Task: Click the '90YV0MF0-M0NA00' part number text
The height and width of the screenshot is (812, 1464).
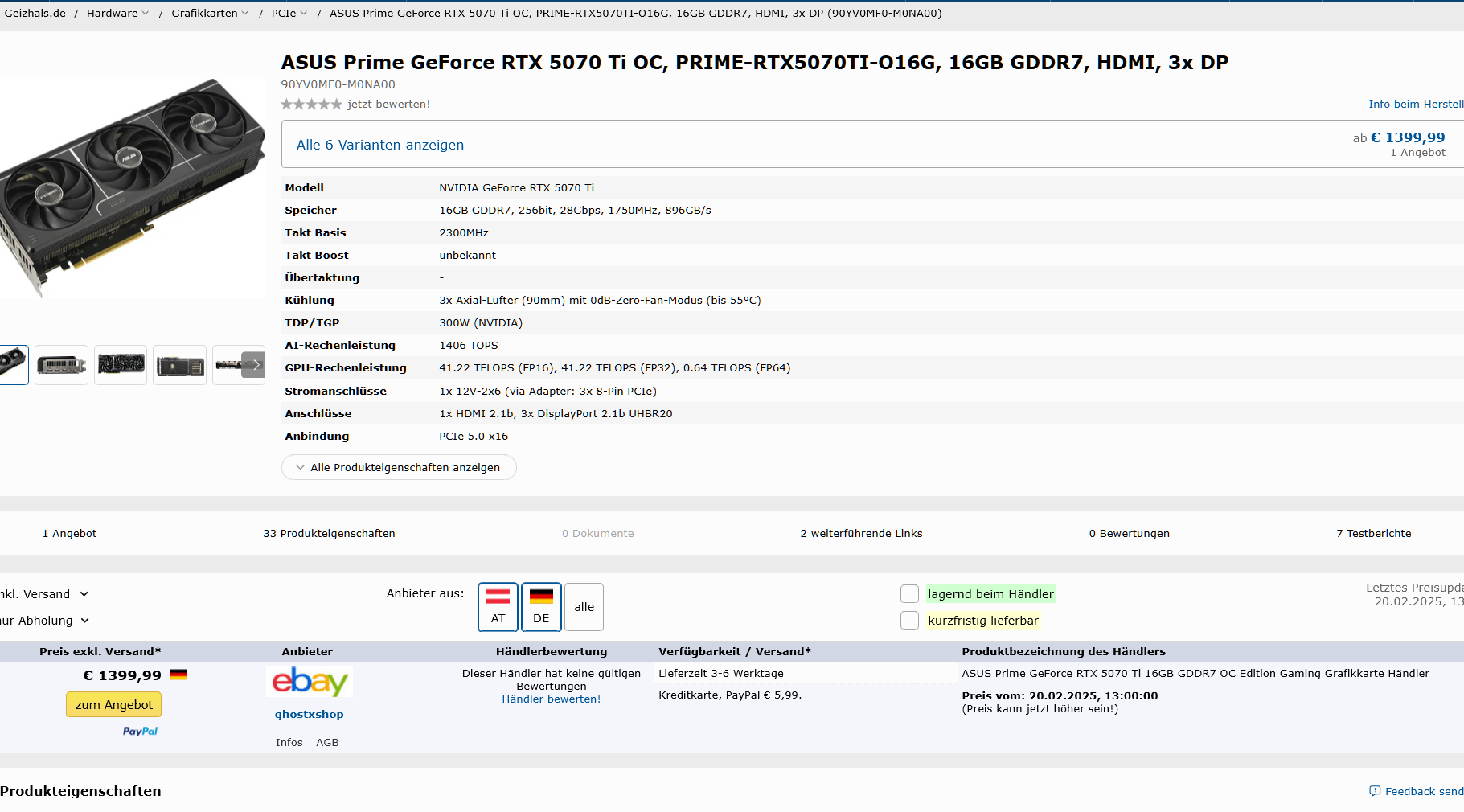Action: pos(338,84)
